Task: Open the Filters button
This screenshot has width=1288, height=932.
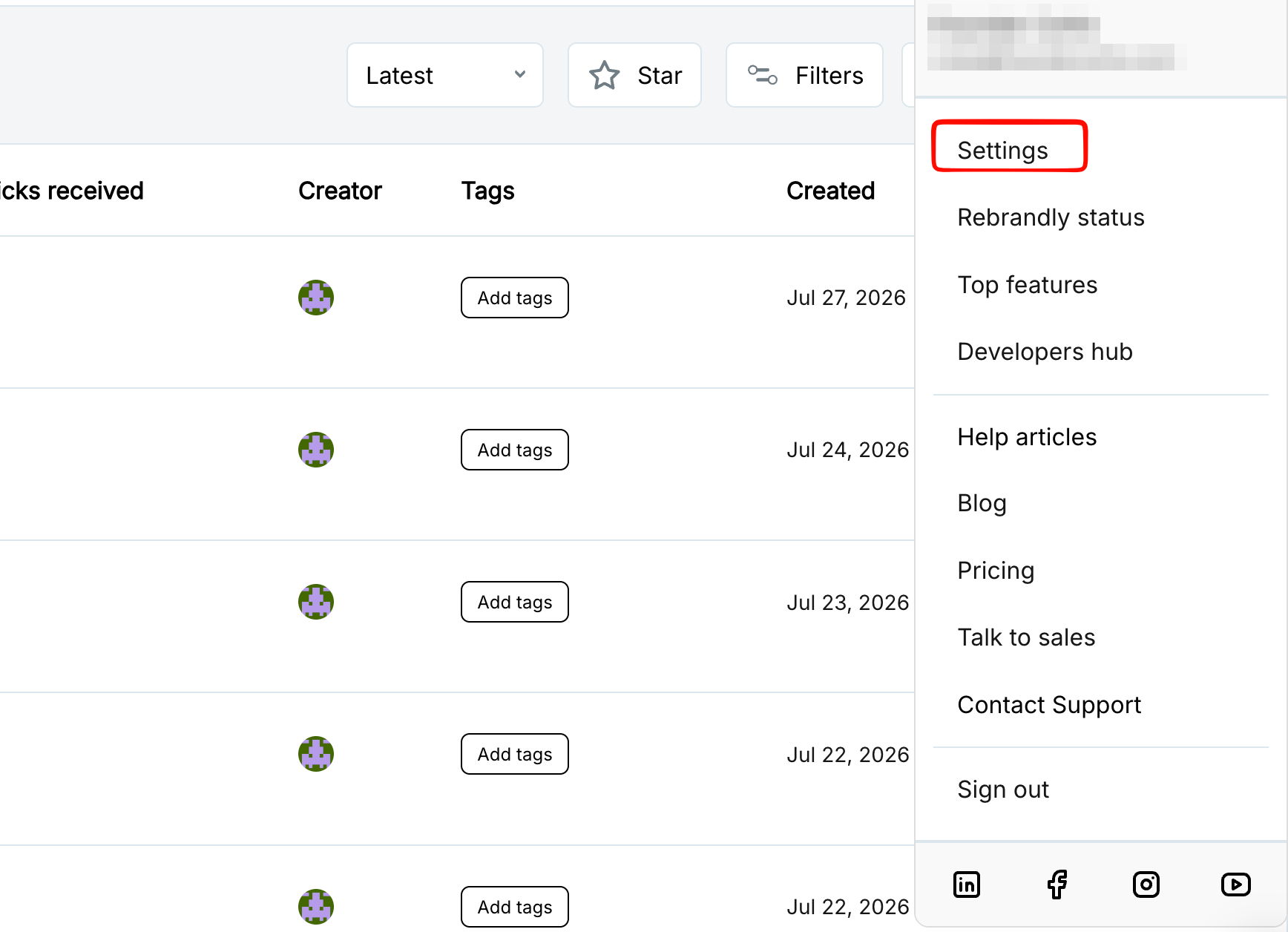Action: click(x=804, y=75)
